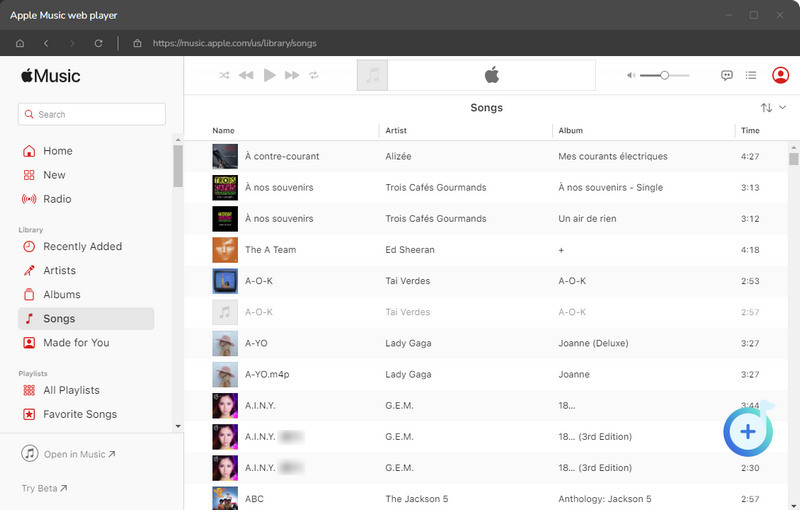Click the song list scrollbar thumb
This screenshot has height=510, width=800.
793,159
